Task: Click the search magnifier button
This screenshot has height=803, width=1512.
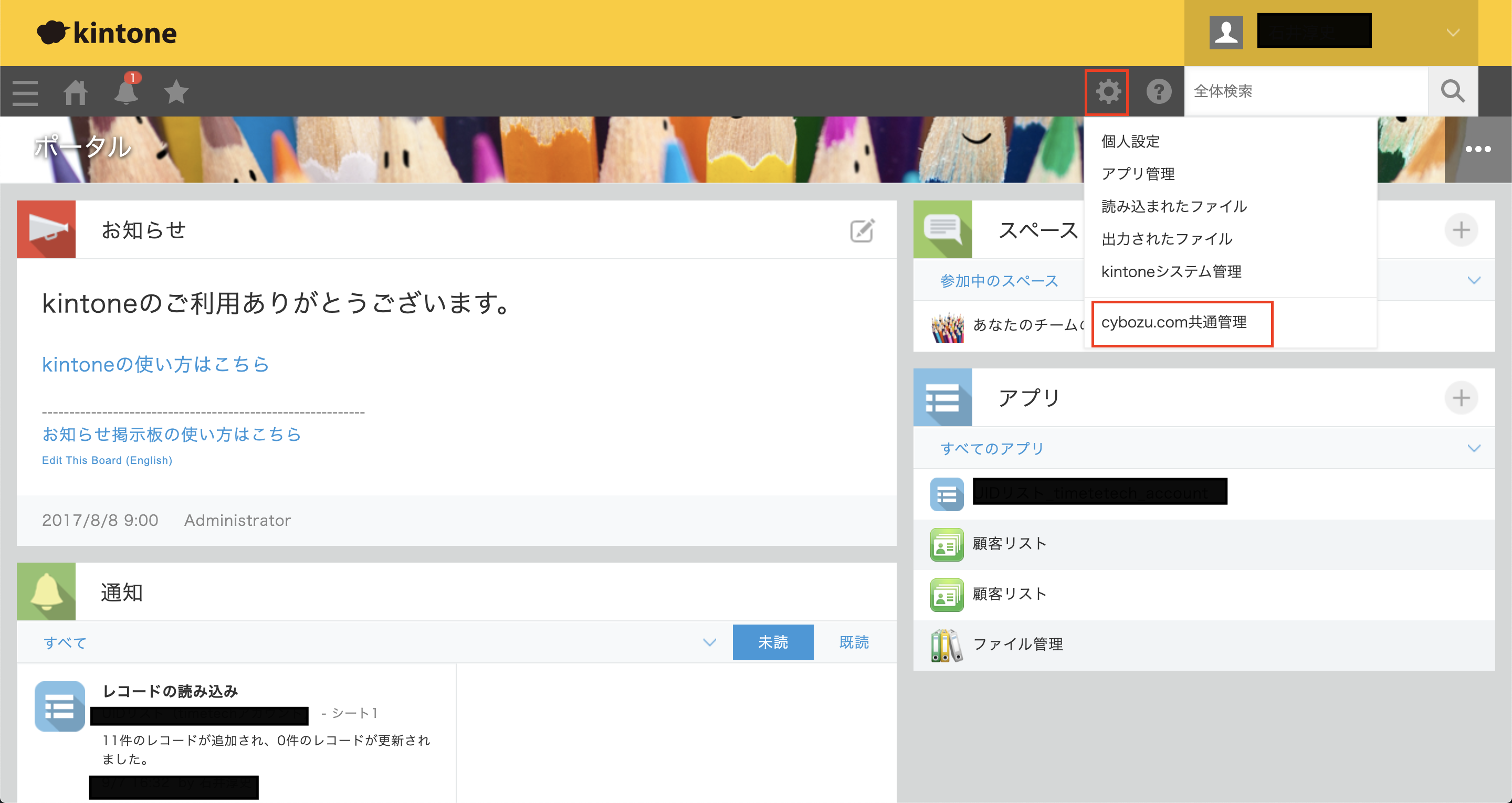Action: [1452, 91]
